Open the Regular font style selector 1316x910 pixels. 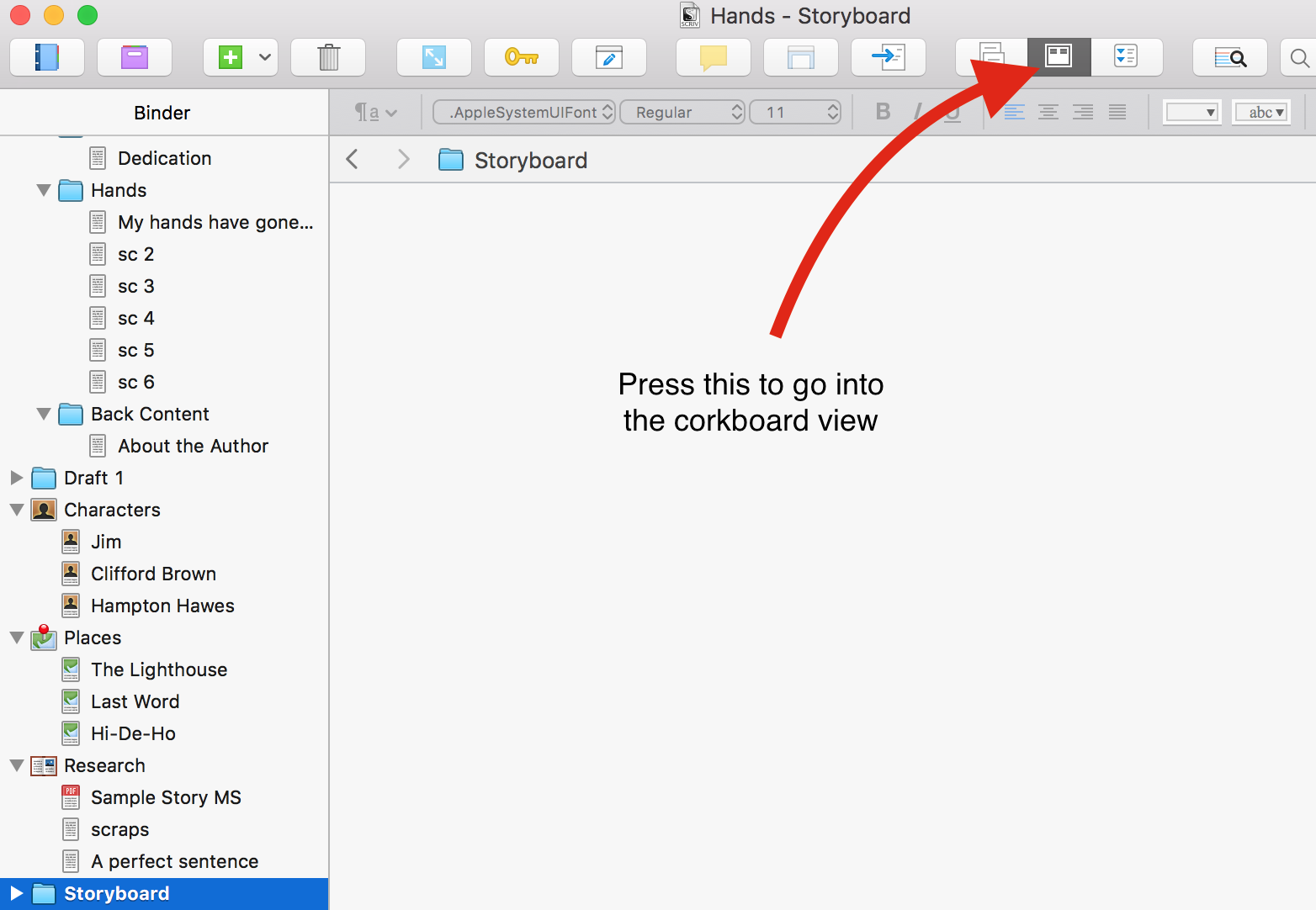point(682,112)
